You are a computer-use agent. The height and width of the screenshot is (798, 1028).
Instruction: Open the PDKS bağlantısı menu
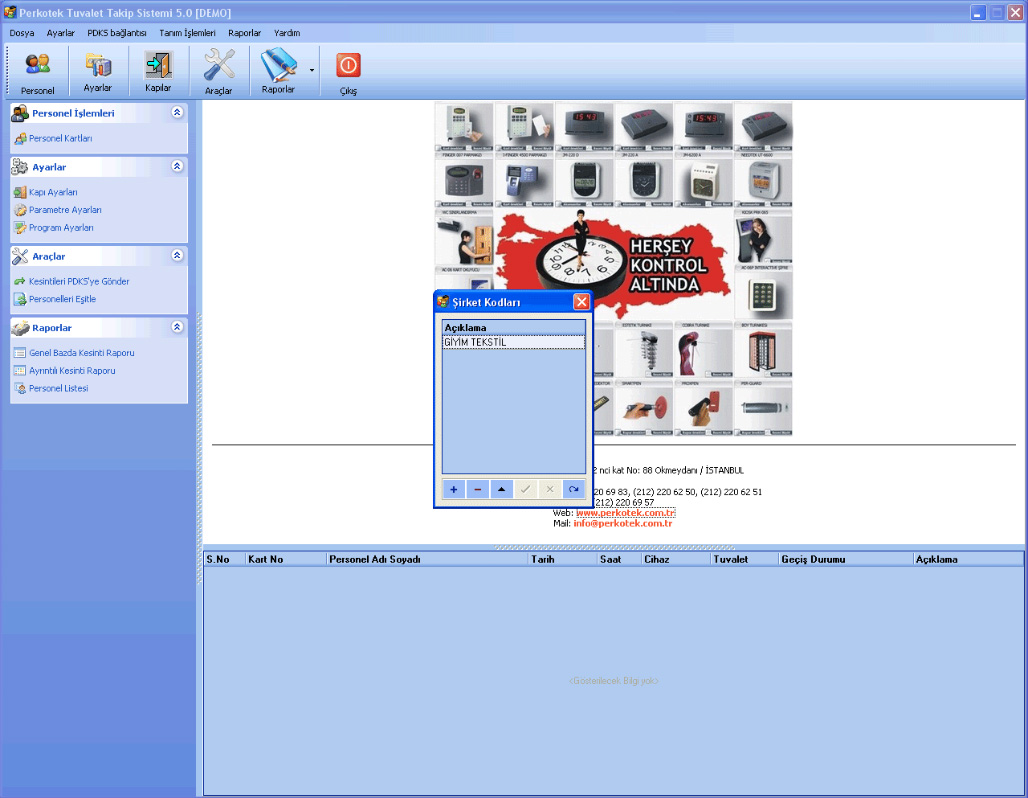(x=117, y=33)
